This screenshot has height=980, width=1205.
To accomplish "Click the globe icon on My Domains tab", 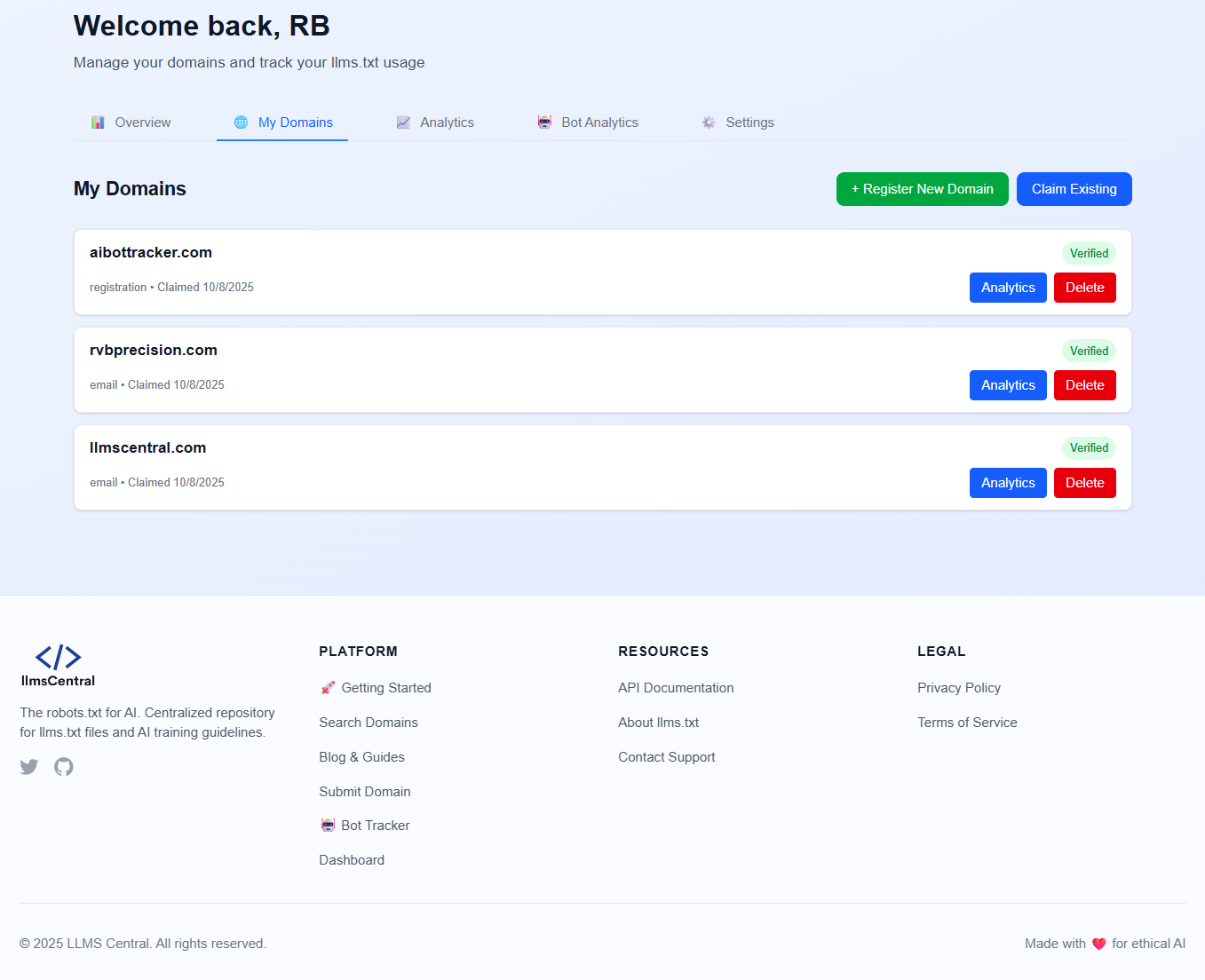I will pyautogui.click(x=240, y=122).
